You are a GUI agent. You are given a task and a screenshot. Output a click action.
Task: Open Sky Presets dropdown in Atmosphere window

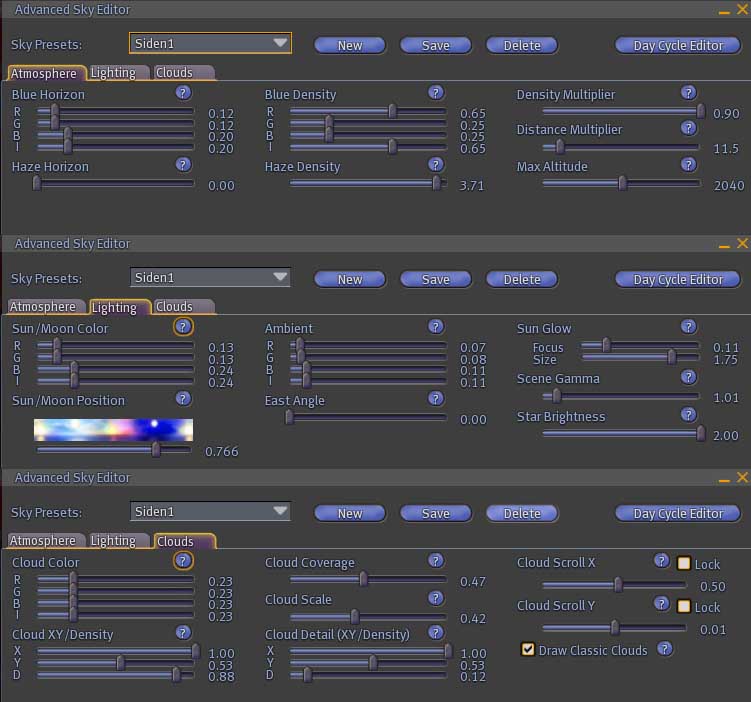click(x=210, y=44)
